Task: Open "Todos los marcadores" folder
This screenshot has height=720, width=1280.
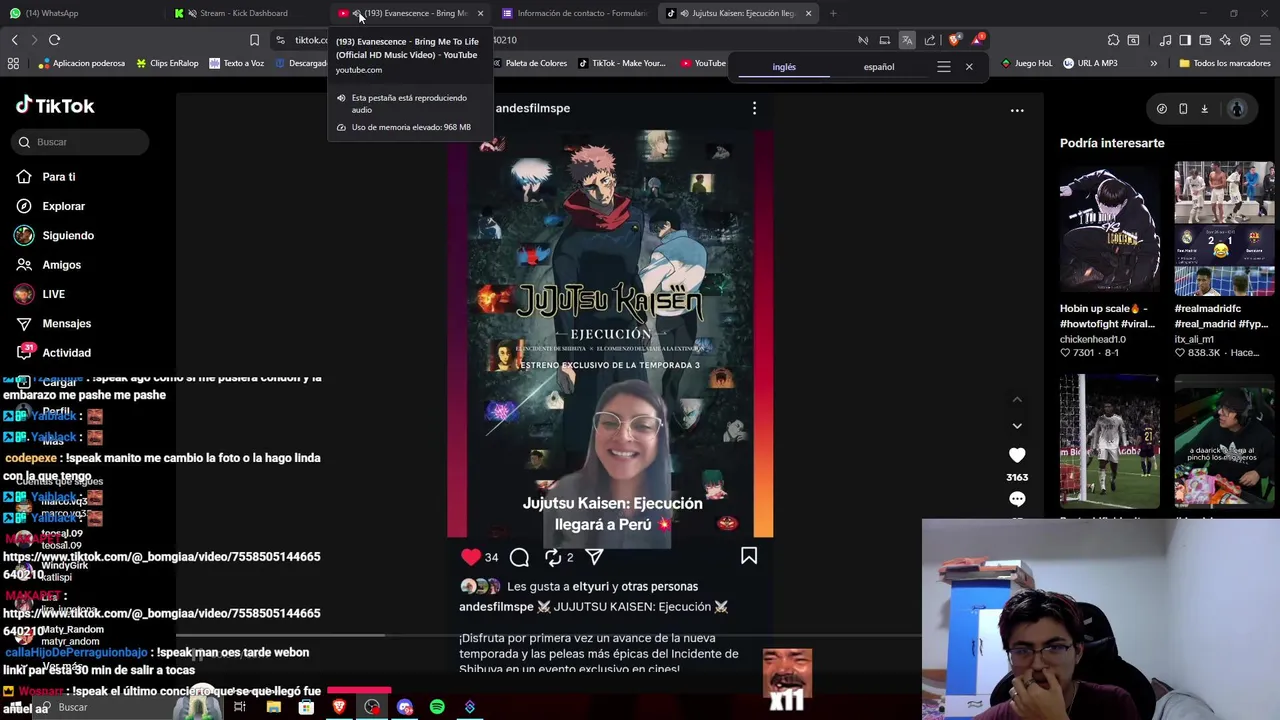Action: pyautogui.click(x=1224, y=63)
